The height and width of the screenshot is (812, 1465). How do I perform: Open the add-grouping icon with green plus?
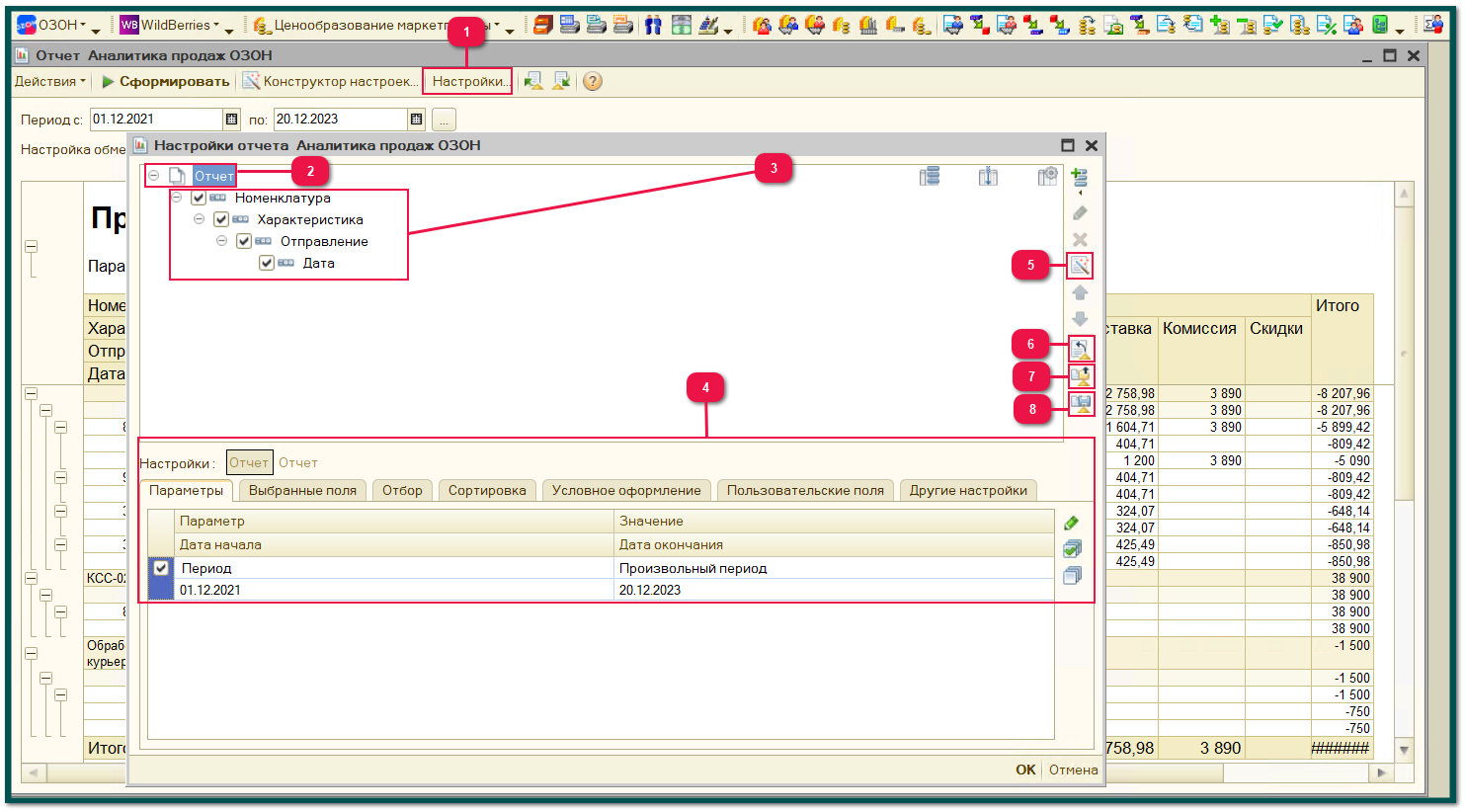1079,178
